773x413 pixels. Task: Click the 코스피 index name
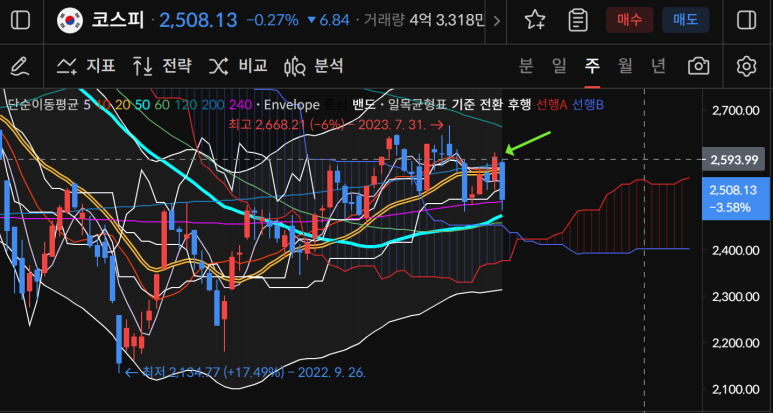tap(117, 21)
